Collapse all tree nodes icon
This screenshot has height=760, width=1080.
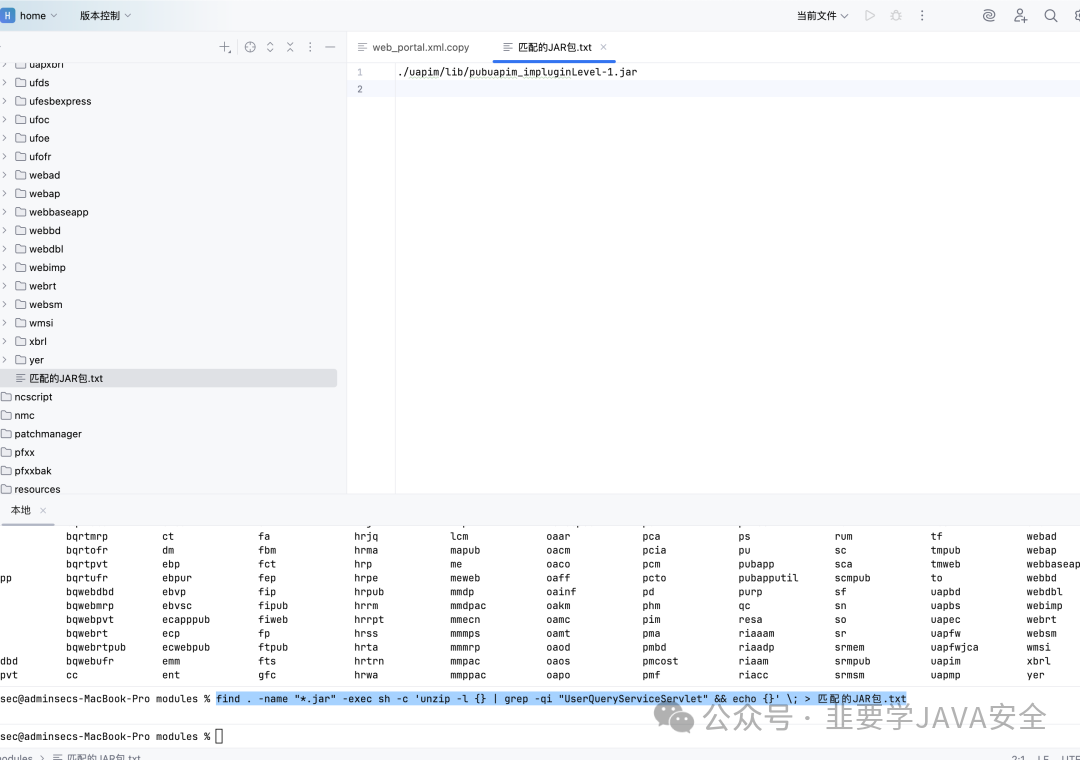click(x=290, y=47)
